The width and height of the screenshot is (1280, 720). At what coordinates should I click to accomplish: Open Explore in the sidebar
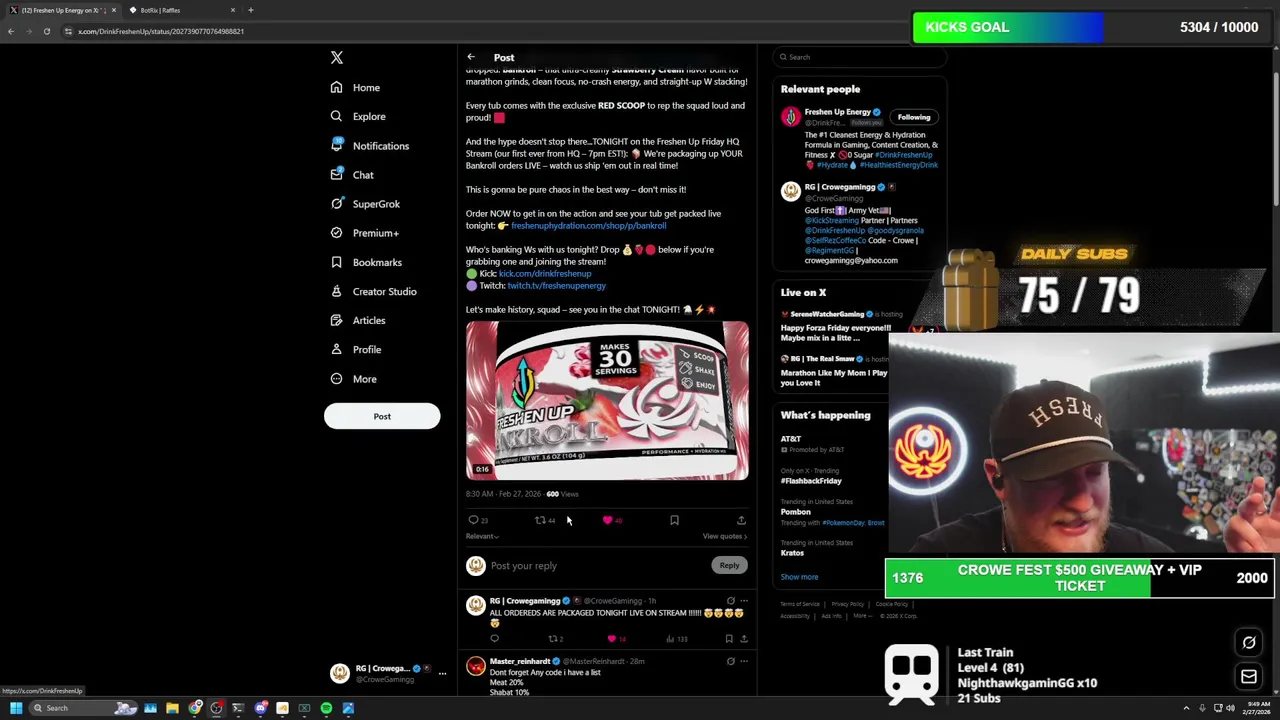[x=358, y=117]
